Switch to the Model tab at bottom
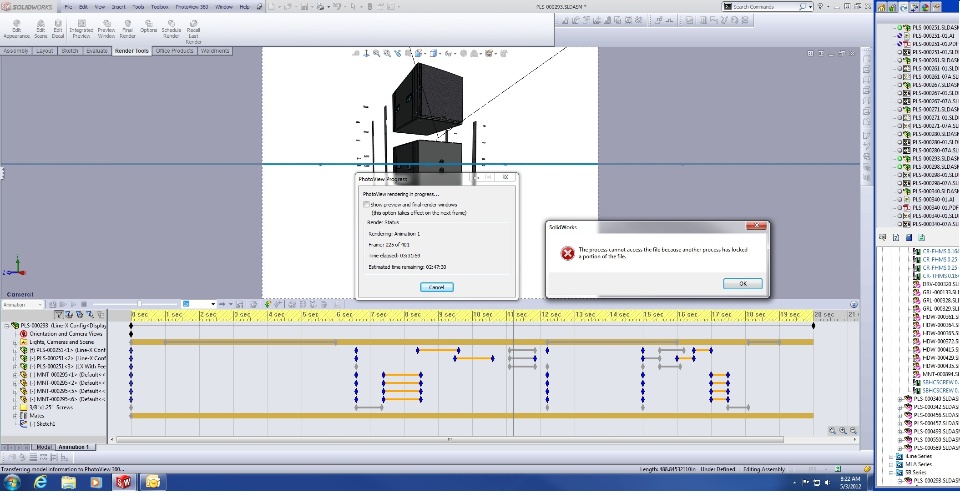 (43, 447)
